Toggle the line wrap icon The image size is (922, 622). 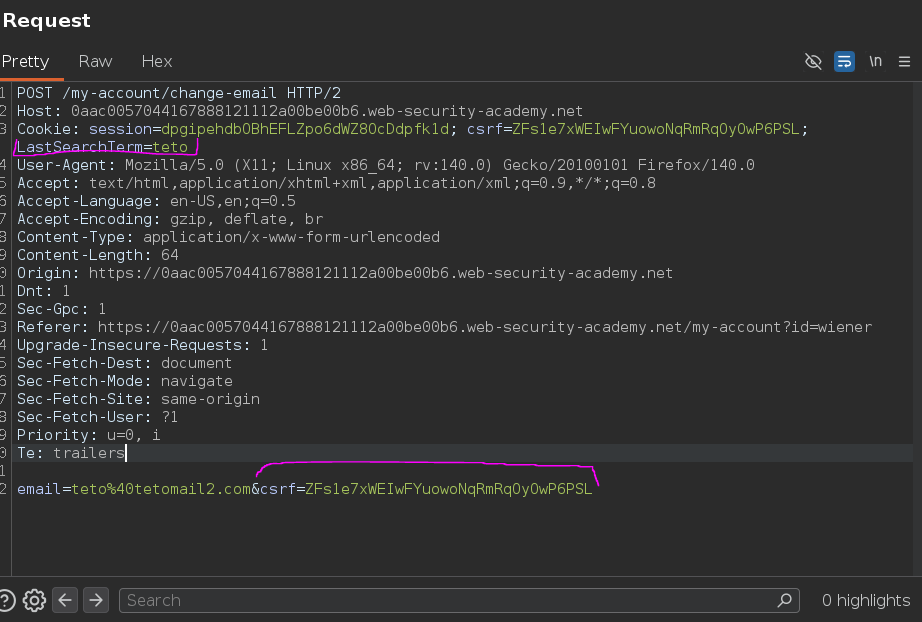[844, 61]
